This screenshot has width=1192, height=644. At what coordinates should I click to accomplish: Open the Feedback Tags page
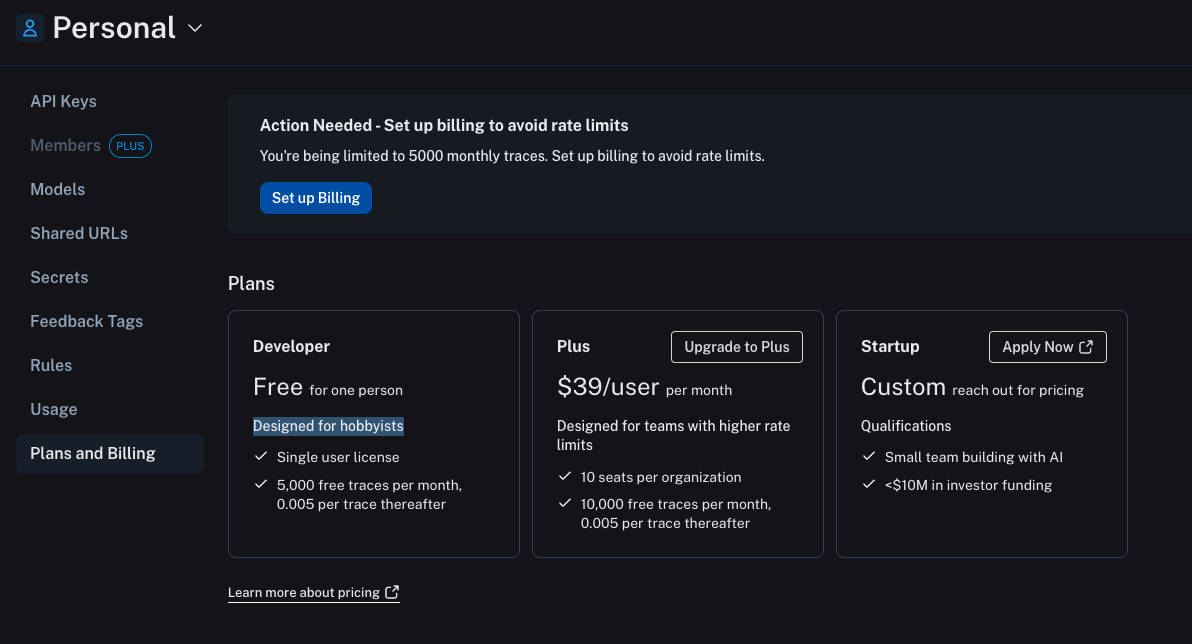(x=87, y=321)
